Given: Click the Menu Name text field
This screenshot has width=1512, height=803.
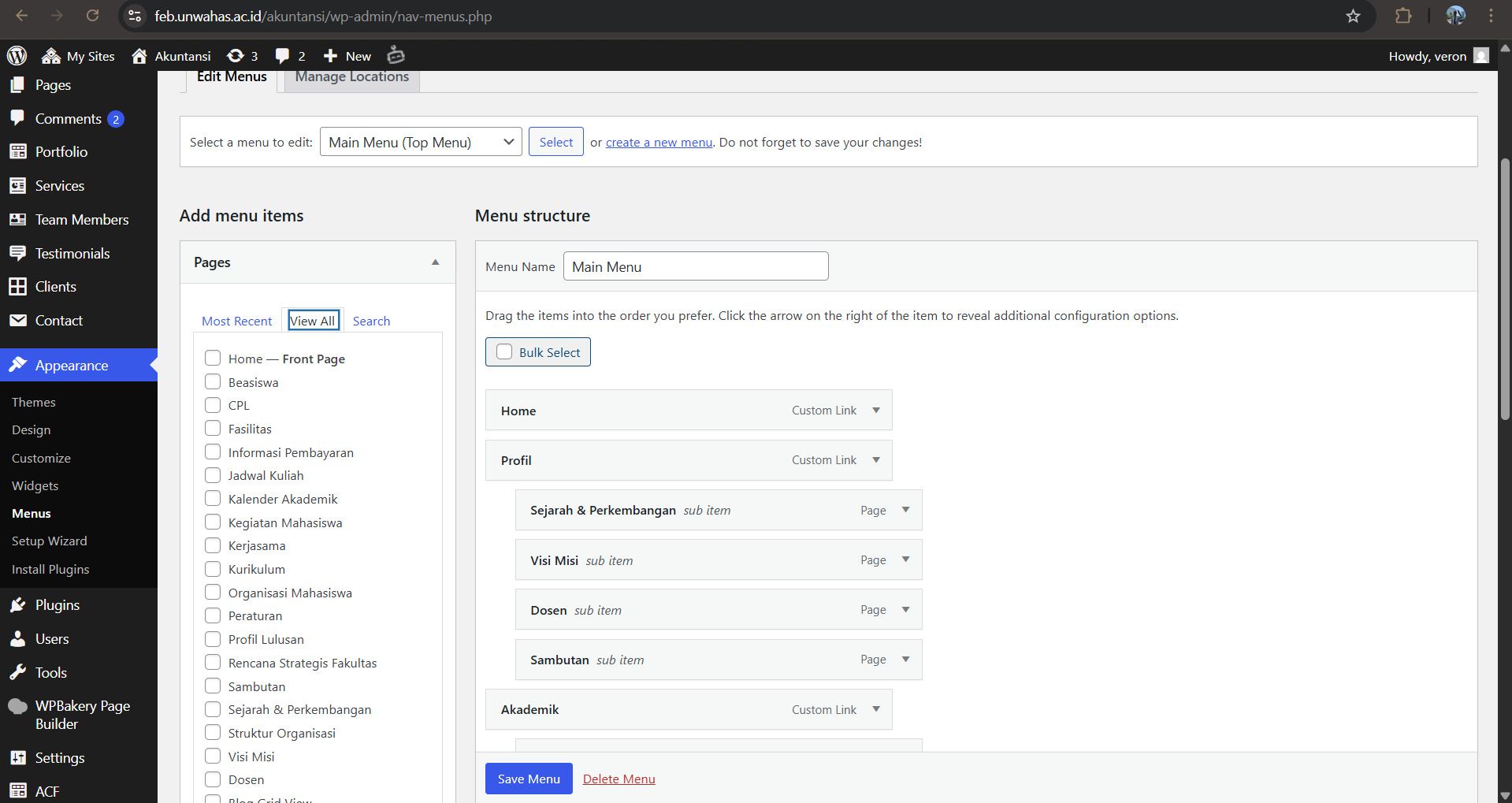Looking at the screenshot, I should 696,266.
